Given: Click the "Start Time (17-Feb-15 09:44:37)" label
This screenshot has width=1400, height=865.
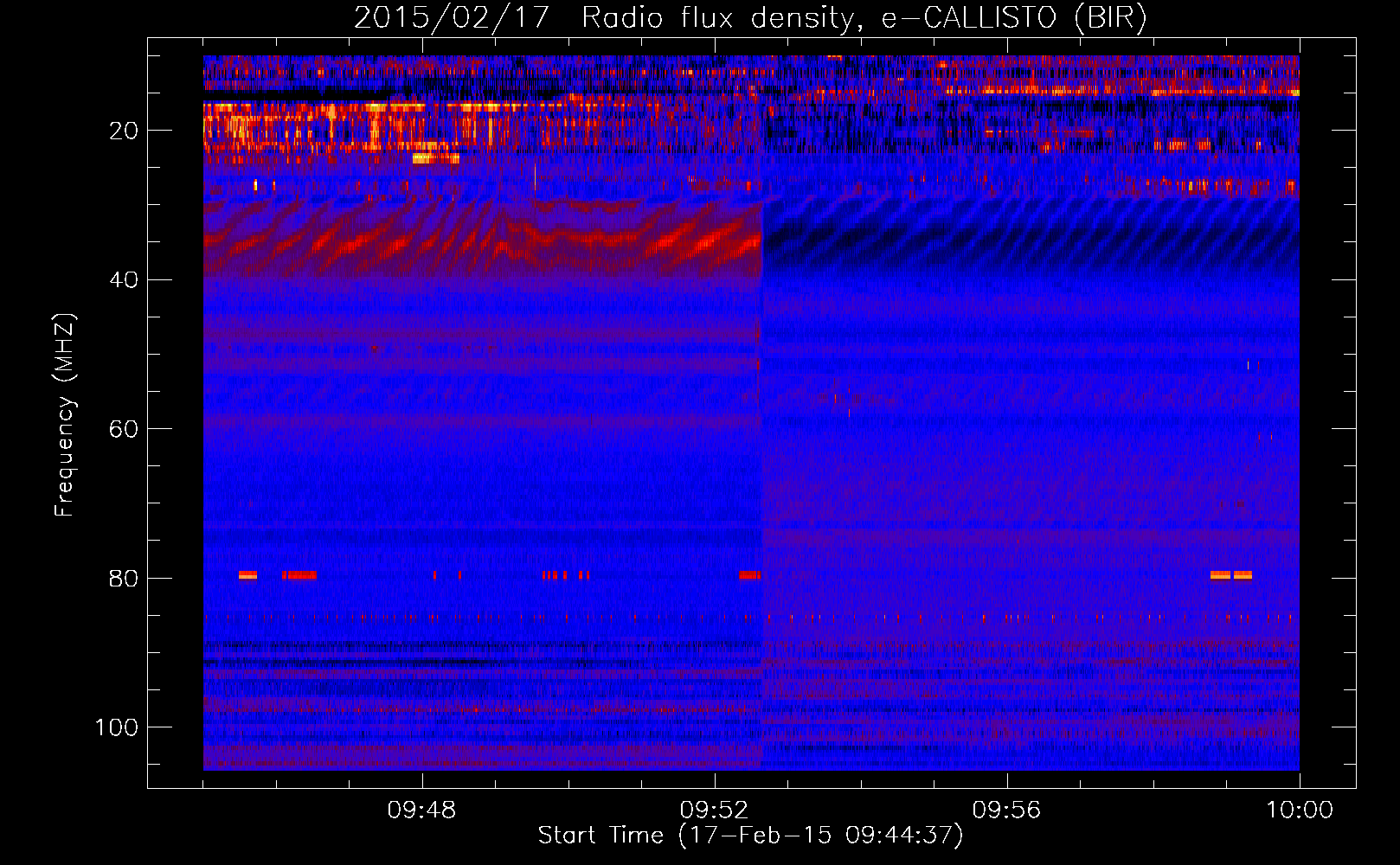Looking at the screenshot, I should pyautogui.click(x=750, y=836).
